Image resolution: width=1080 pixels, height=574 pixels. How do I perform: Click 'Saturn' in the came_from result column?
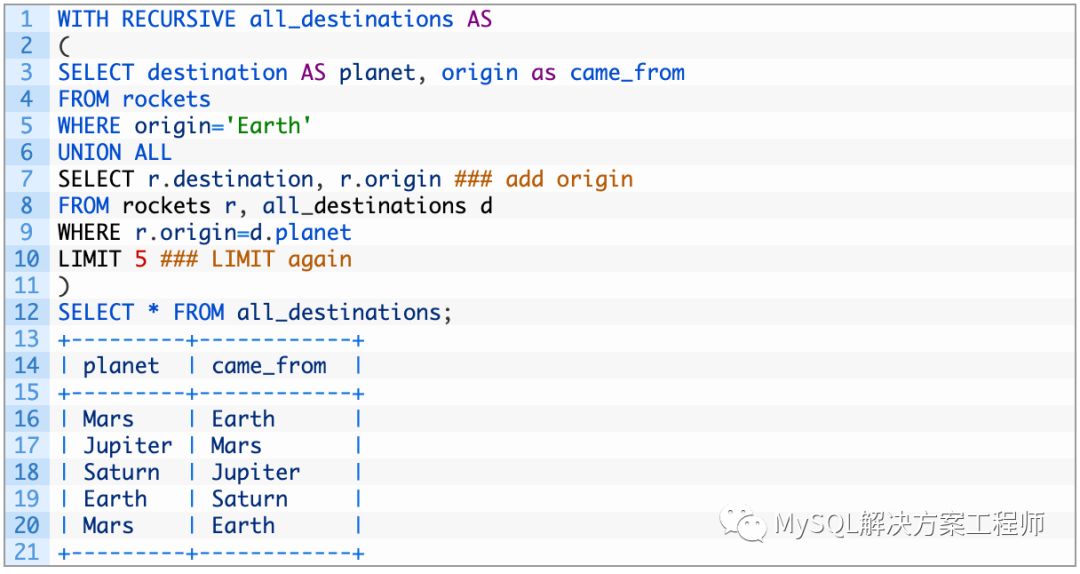coord(249,499)
